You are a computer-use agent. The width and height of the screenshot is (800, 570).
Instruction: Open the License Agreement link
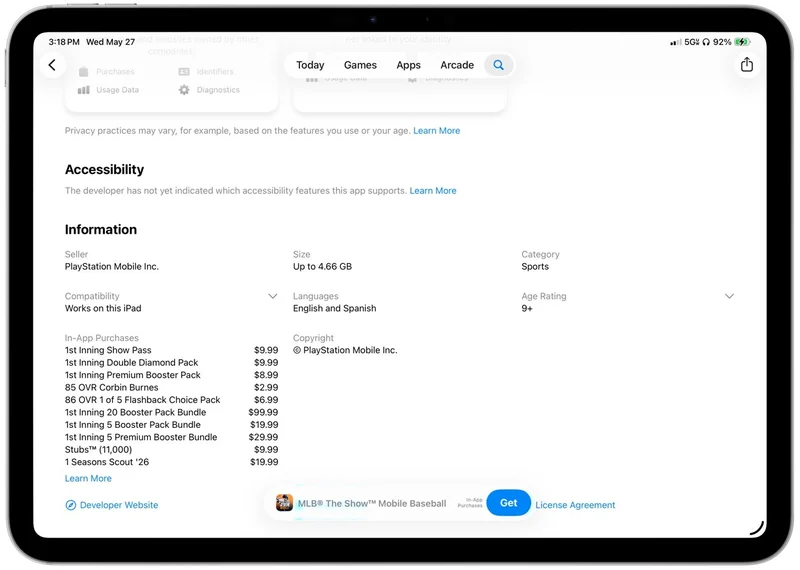pos(575,505)
